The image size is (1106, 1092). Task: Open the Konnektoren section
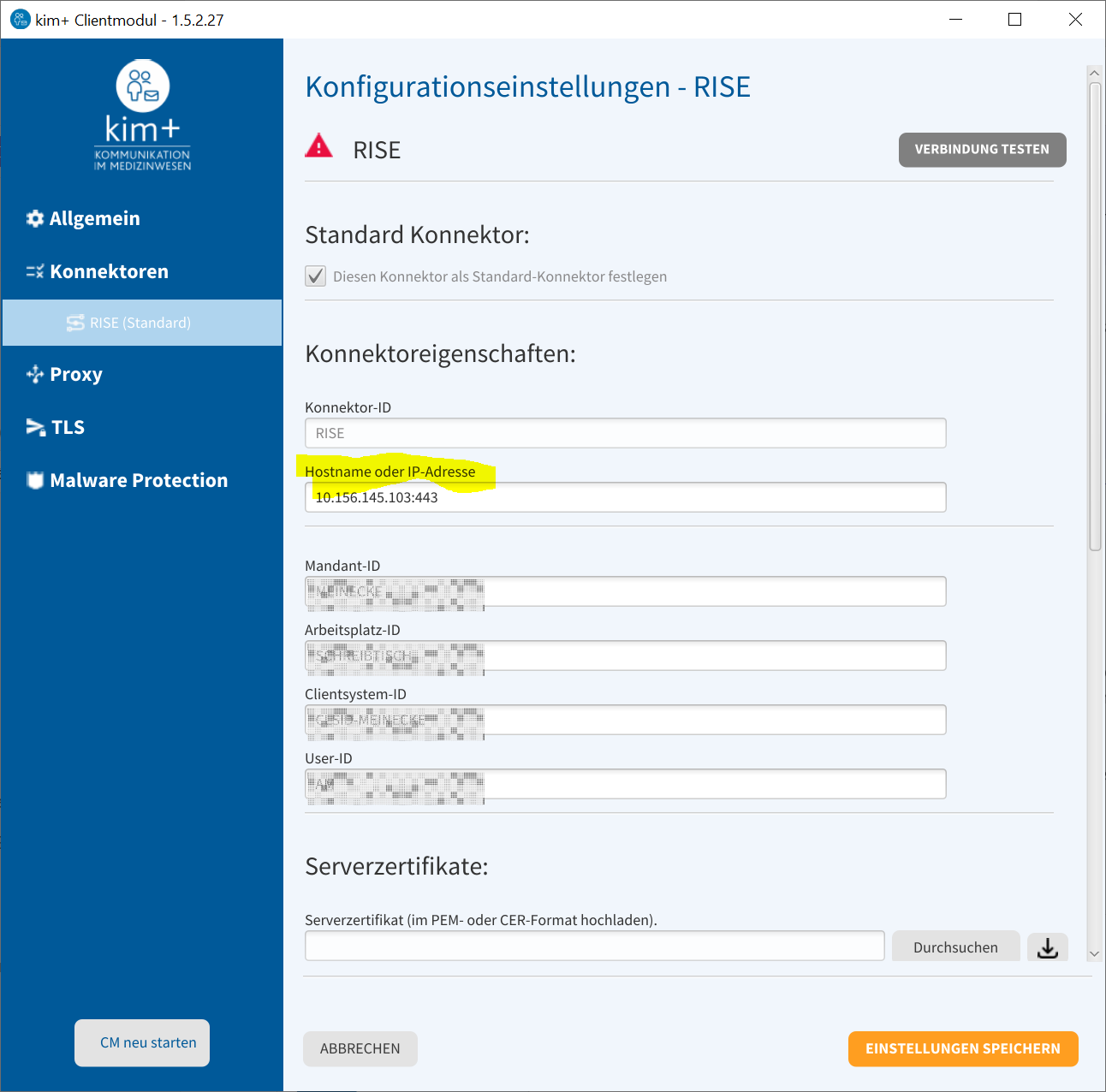click(98, 272)
